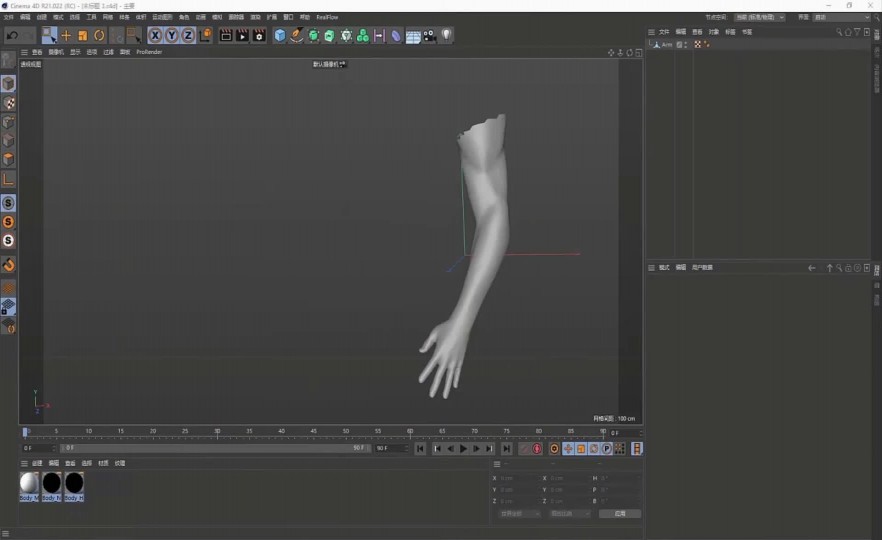882x540 pixels.
Task: Add a Camera object
Action: (x=430, y=36)
